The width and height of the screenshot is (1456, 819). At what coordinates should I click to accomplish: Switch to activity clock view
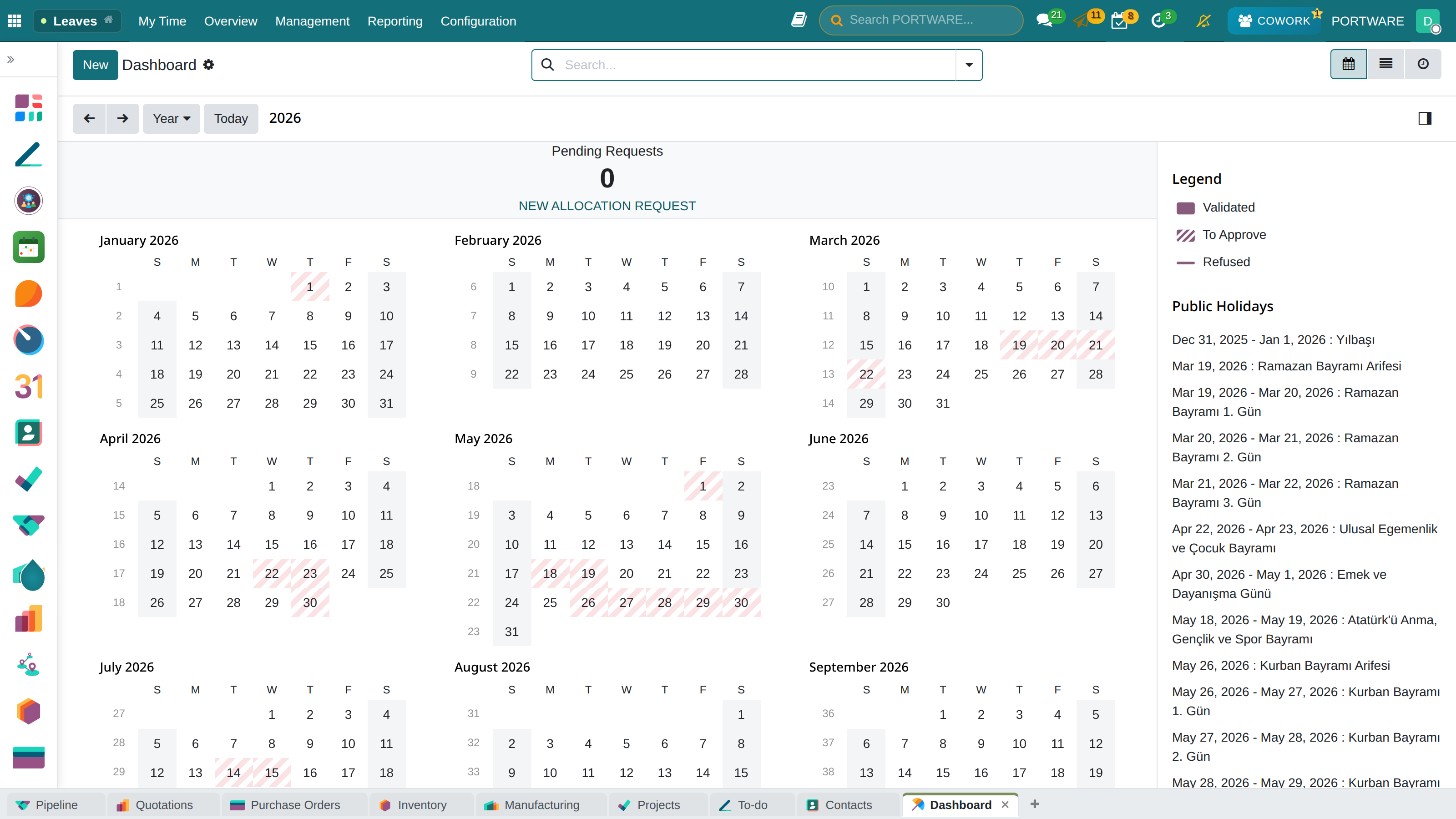tap(1423, 65)
